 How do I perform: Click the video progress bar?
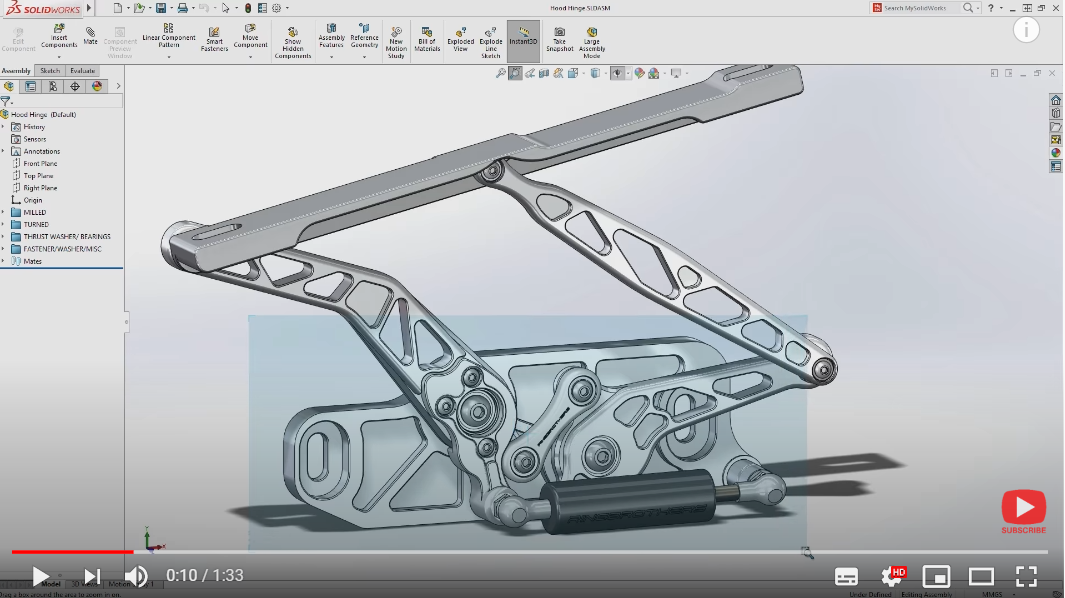pyautogui.click(x=532, y=552)
